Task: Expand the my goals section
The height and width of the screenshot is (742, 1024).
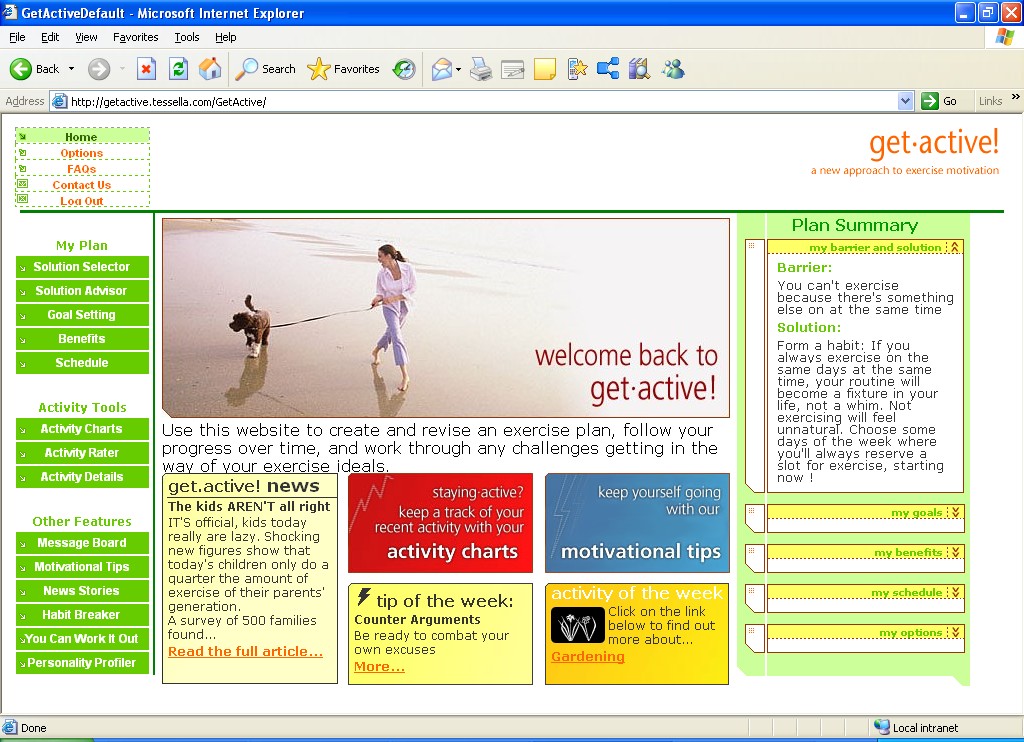Action: tap(955, 513)
